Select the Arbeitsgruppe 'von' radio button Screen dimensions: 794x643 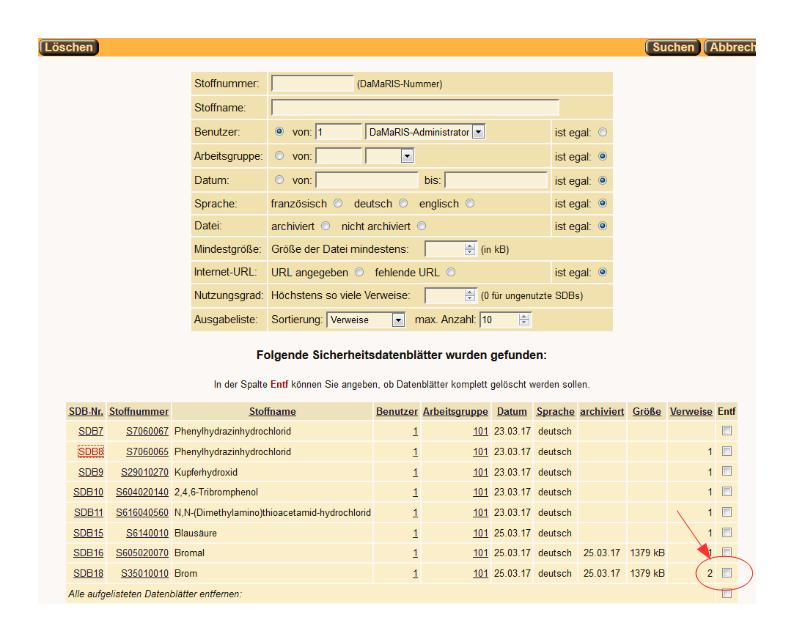[x=279, y=156]
